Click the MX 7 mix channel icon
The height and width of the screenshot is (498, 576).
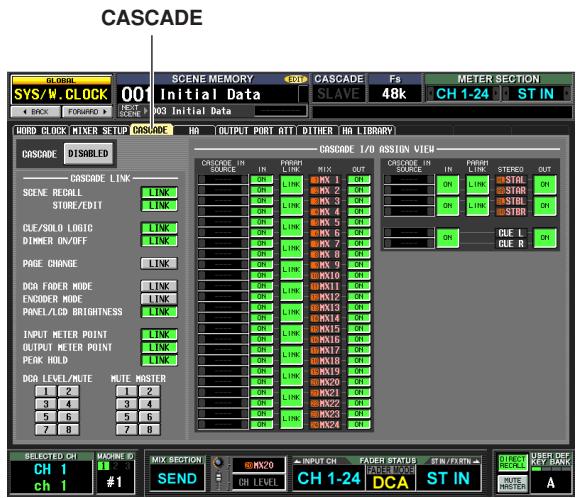315,244
